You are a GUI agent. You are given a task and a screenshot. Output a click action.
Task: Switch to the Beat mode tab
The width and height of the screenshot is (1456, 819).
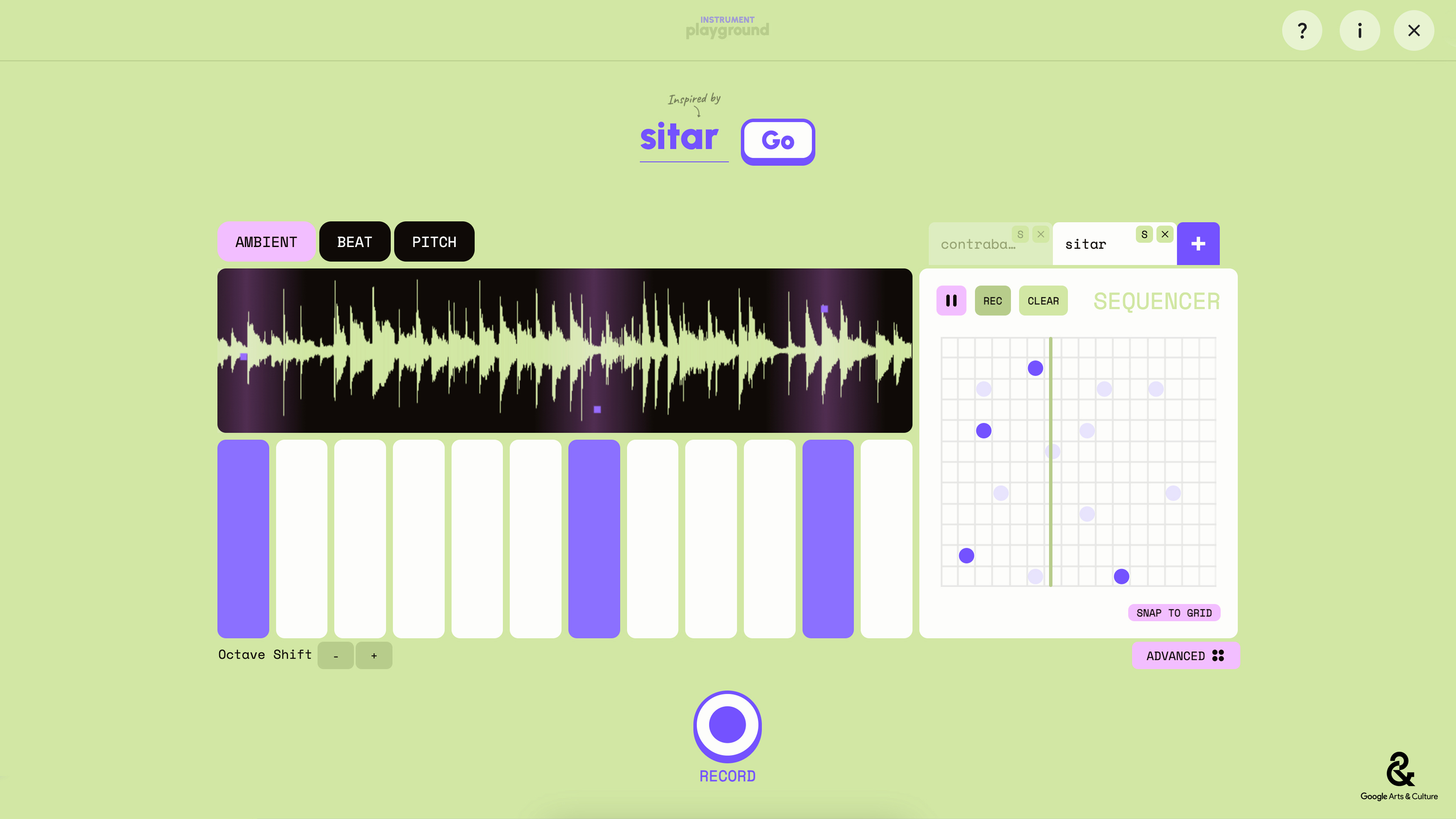click(x=354, y=242)
